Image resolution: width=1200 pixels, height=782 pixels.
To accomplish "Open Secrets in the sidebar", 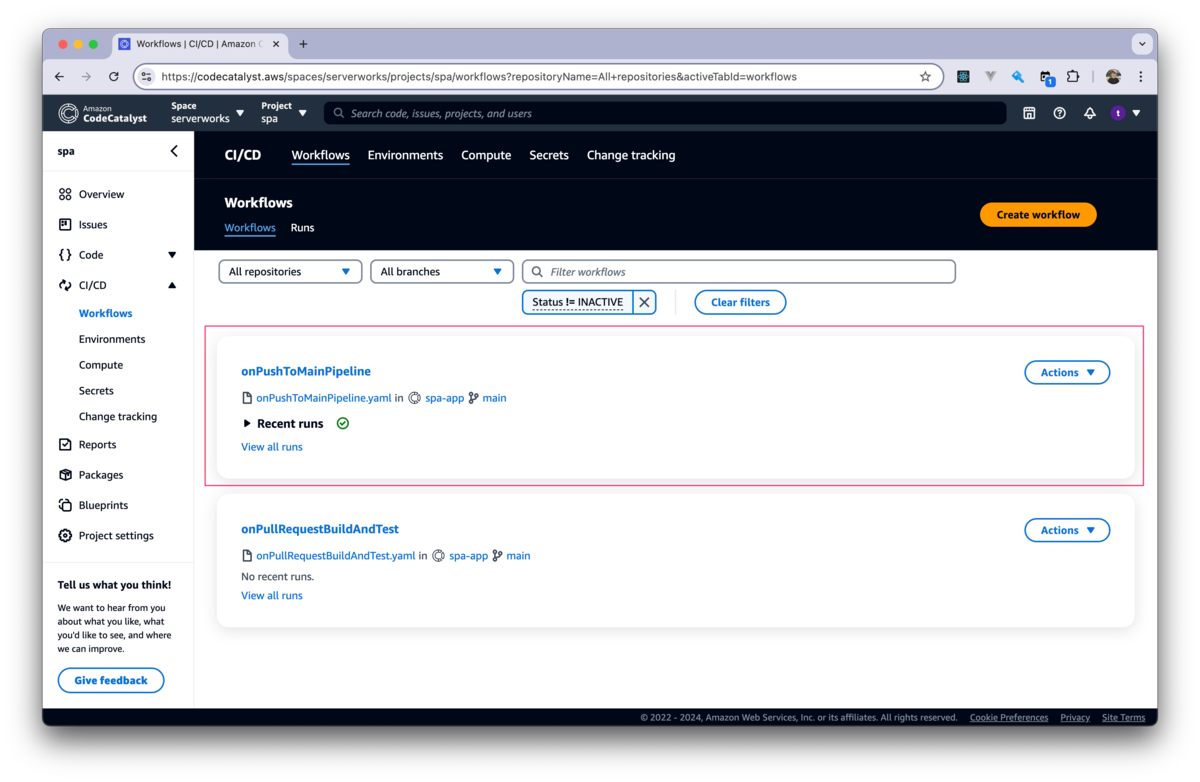I will pyautogui.click(x=96, y=391).
